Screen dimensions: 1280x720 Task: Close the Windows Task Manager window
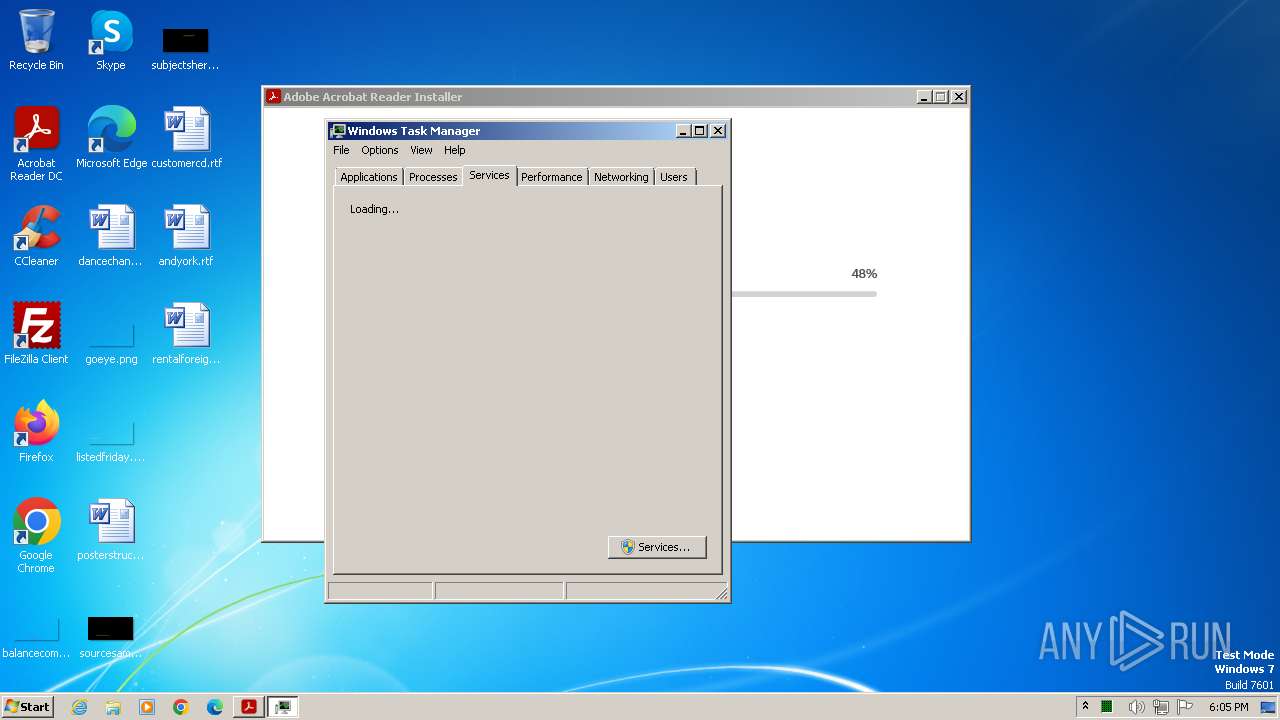coord(717,131)
